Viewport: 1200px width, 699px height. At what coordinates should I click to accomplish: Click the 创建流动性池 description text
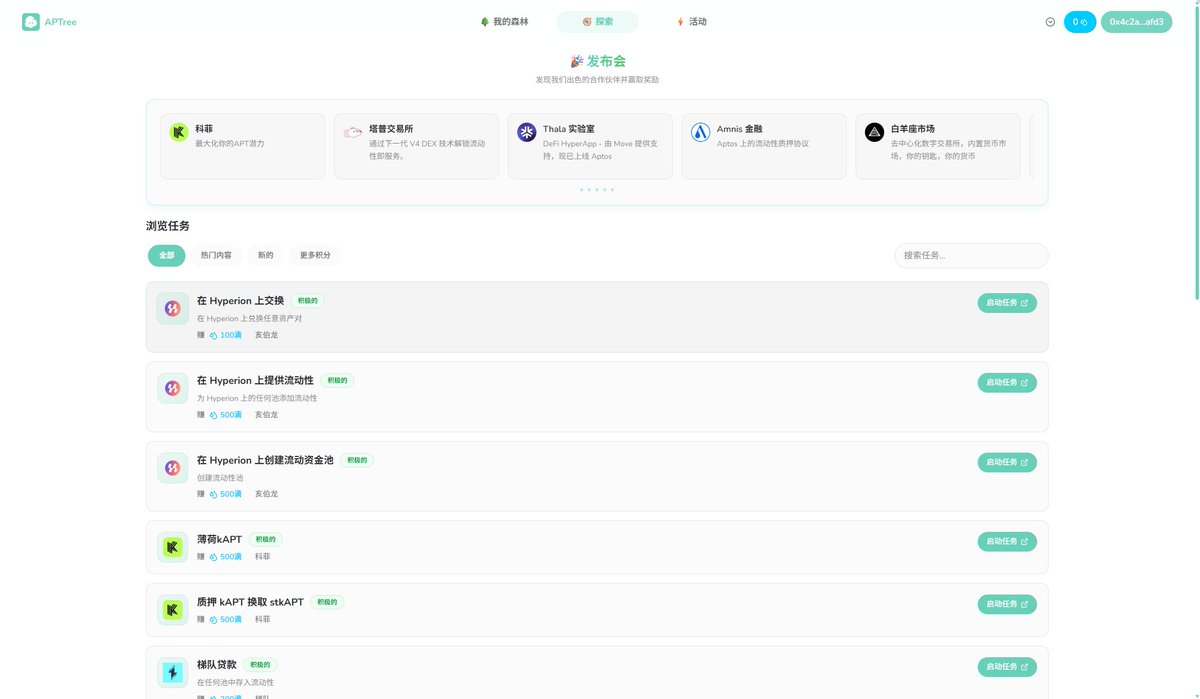[220, 478]
